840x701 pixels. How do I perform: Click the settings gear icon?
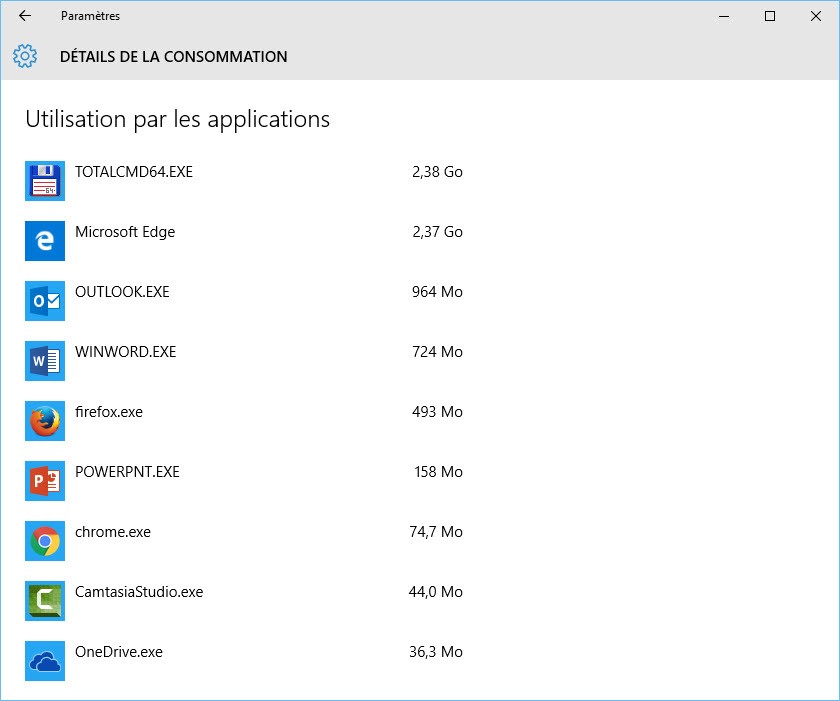coord(25,56)
